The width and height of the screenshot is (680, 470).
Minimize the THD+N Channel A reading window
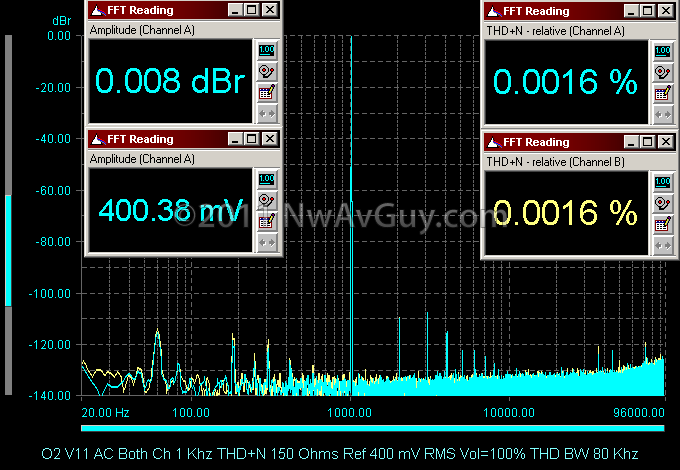point(631,11)
